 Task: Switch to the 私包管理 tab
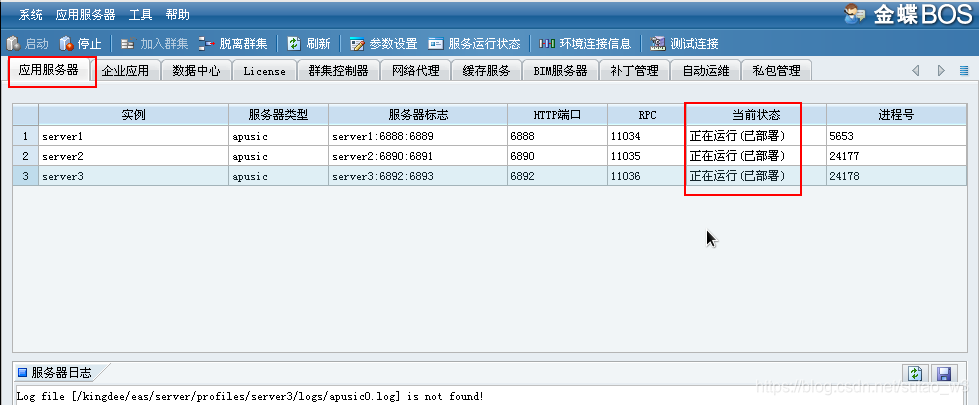777,71
